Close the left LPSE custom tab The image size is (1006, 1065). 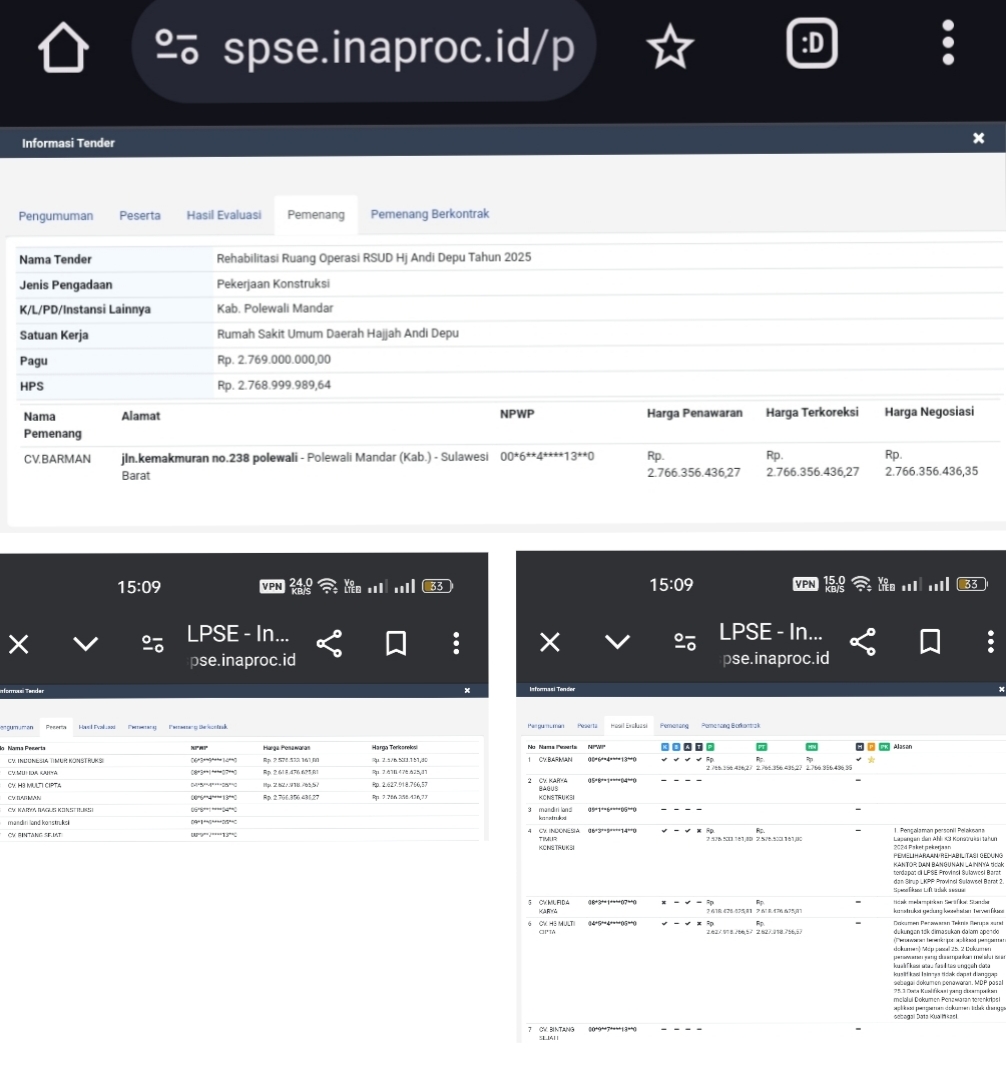pos(18,643)
